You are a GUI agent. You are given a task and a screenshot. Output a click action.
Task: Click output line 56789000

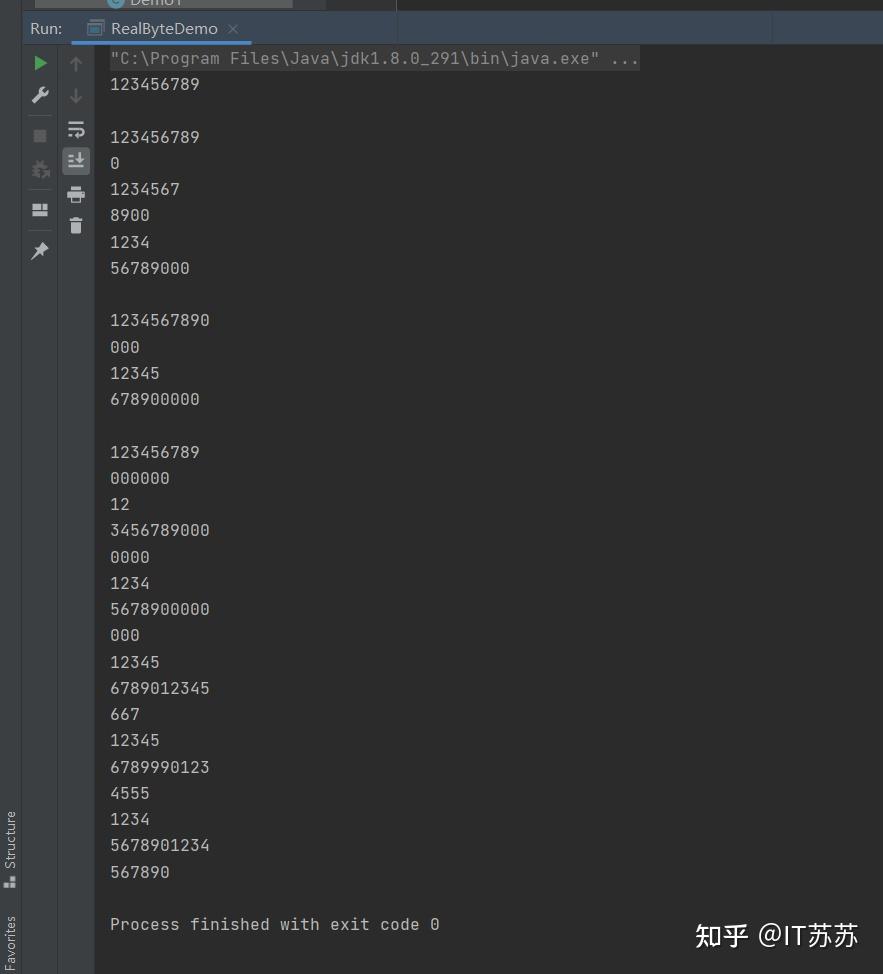click(150, 268)
